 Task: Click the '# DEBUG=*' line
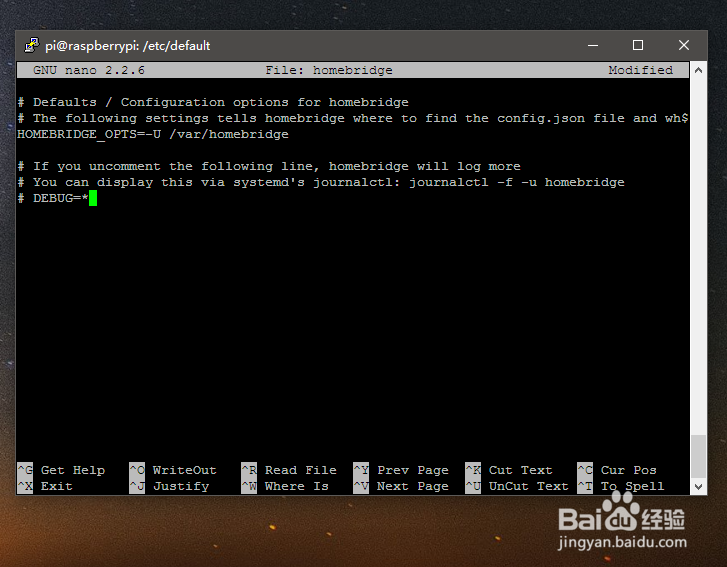(x=53, y=198)
